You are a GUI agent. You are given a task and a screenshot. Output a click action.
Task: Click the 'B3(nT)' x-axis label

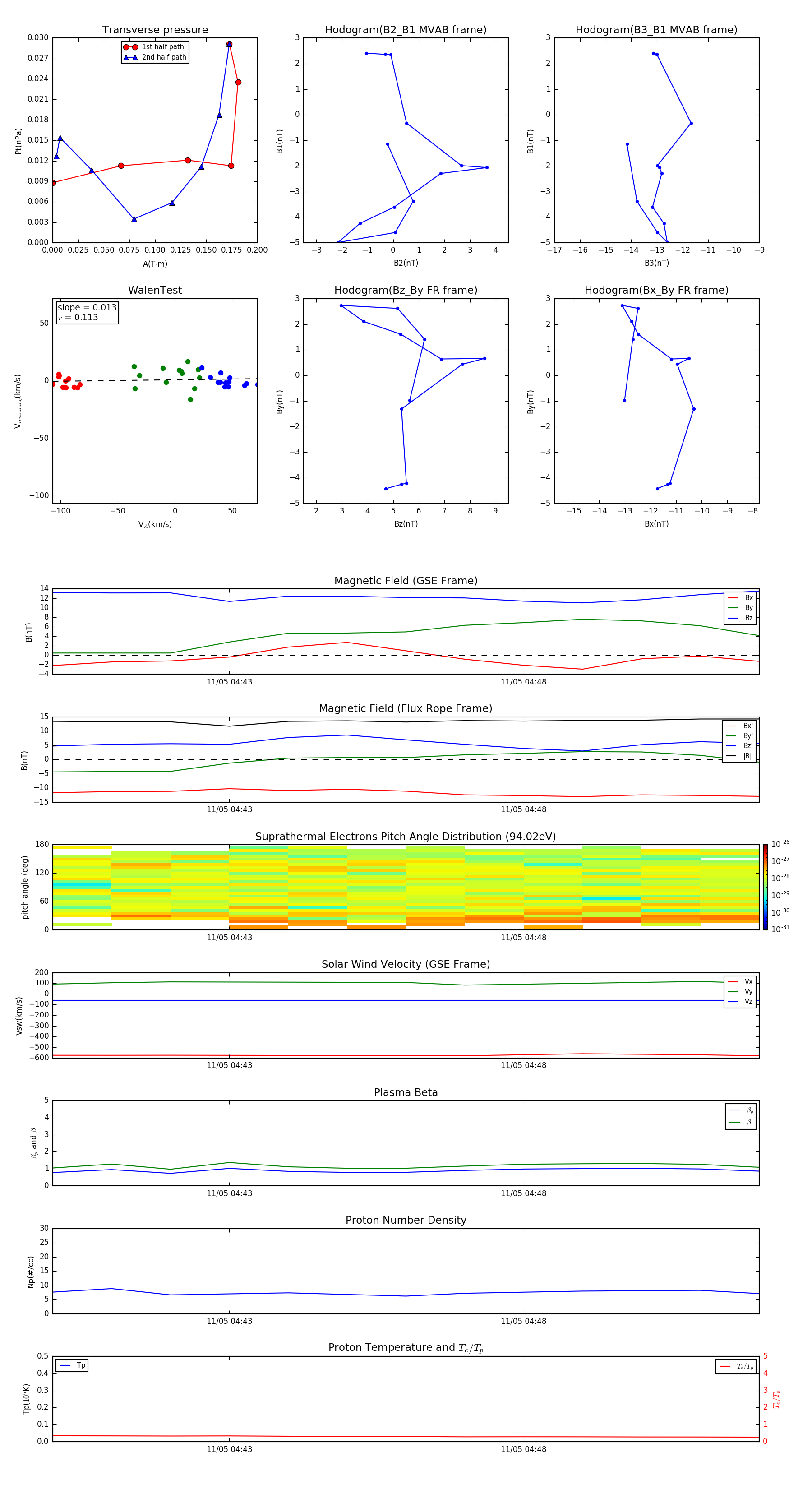coord(656,263)
